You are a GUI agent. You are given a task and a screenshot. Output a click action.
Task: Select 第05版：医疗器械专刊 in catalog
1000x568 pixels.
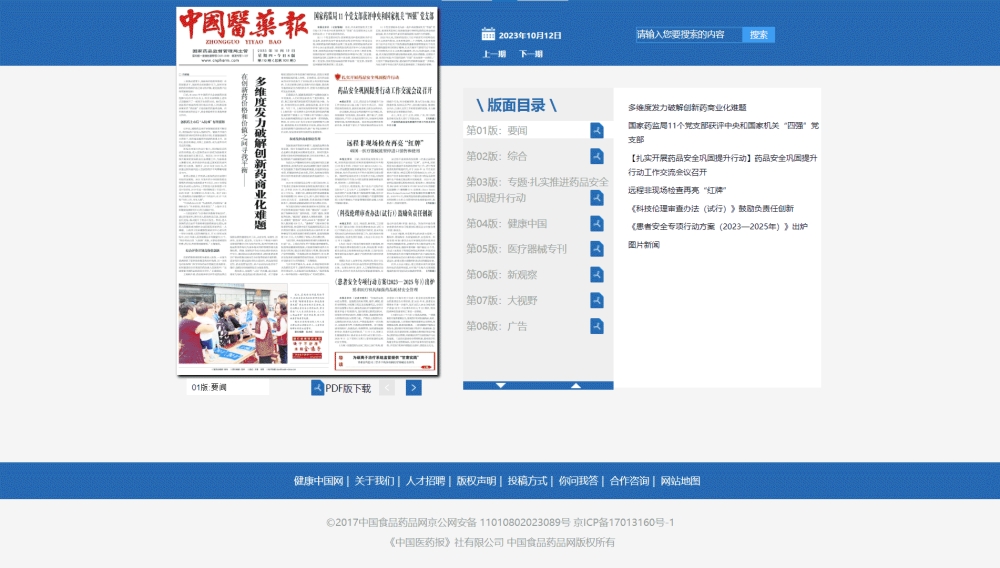point(517,249)
